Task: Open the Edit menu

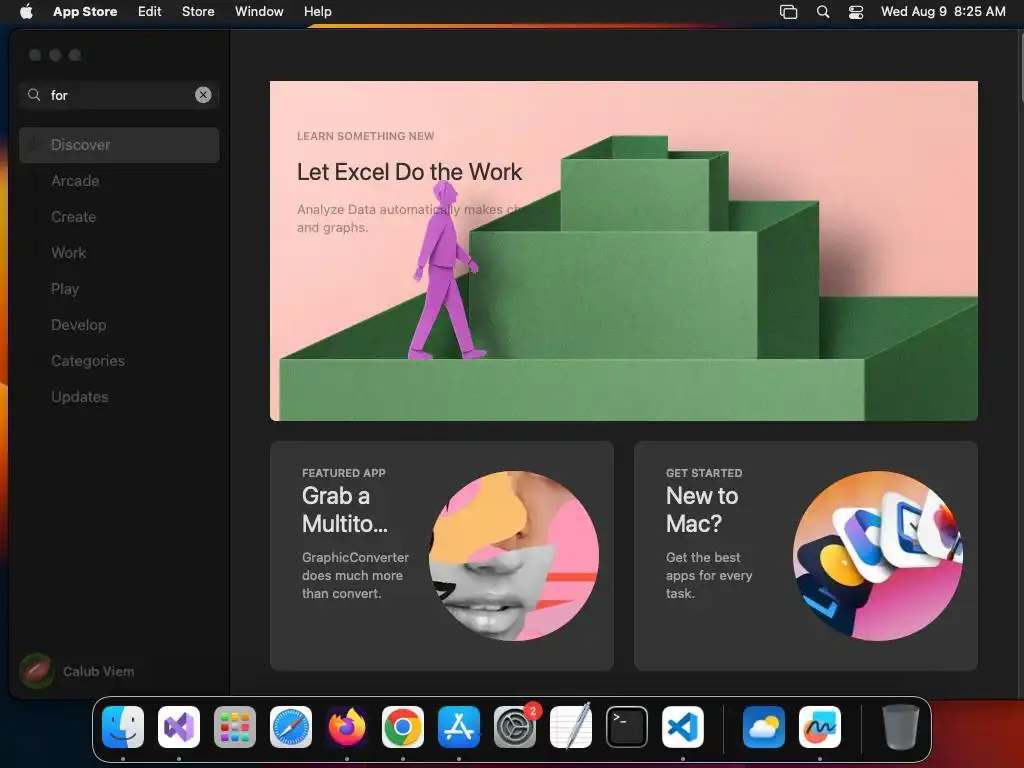Action: [150, 11]
